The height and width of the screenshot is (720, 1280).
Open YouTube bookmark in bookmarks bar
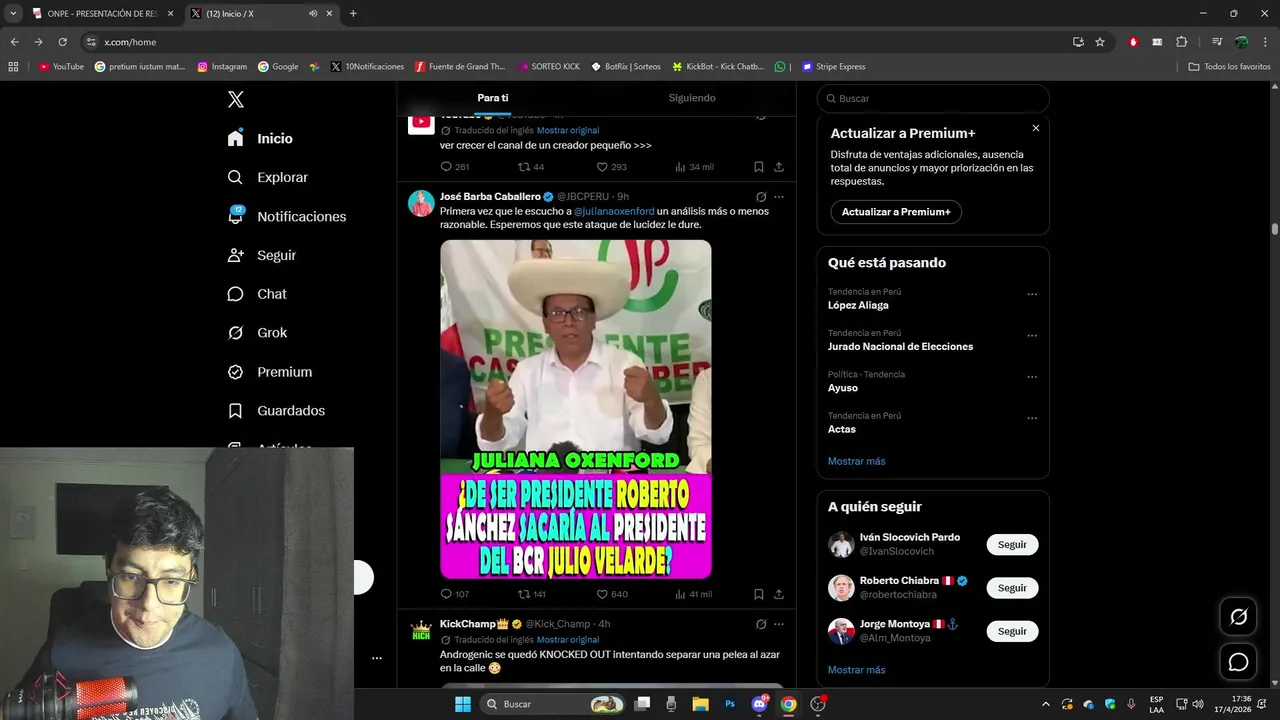(61, 67)
